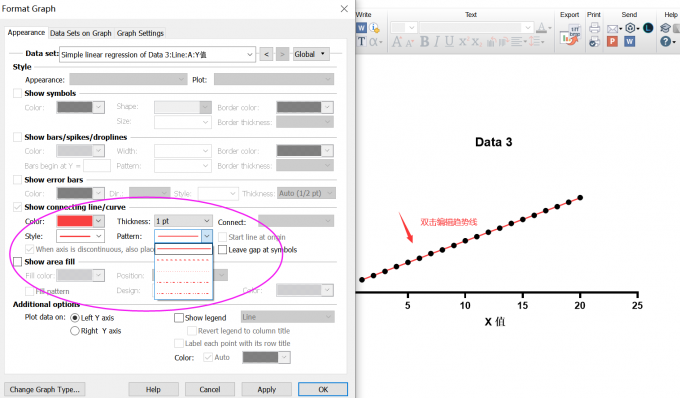Click the Export graph icon
680x398 pixels.
point(570,35)
